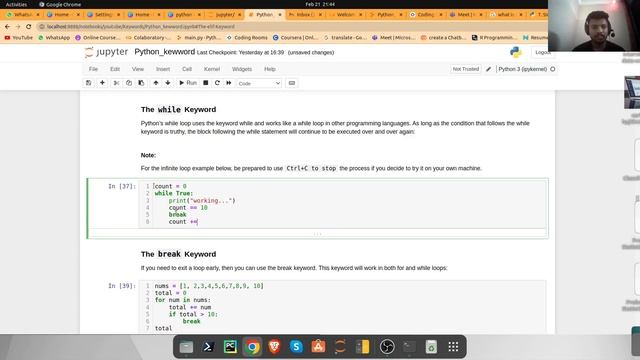Screen dimensions: 640x360
Task: Open Brave browser in the dock
Action: coord(274,347)
